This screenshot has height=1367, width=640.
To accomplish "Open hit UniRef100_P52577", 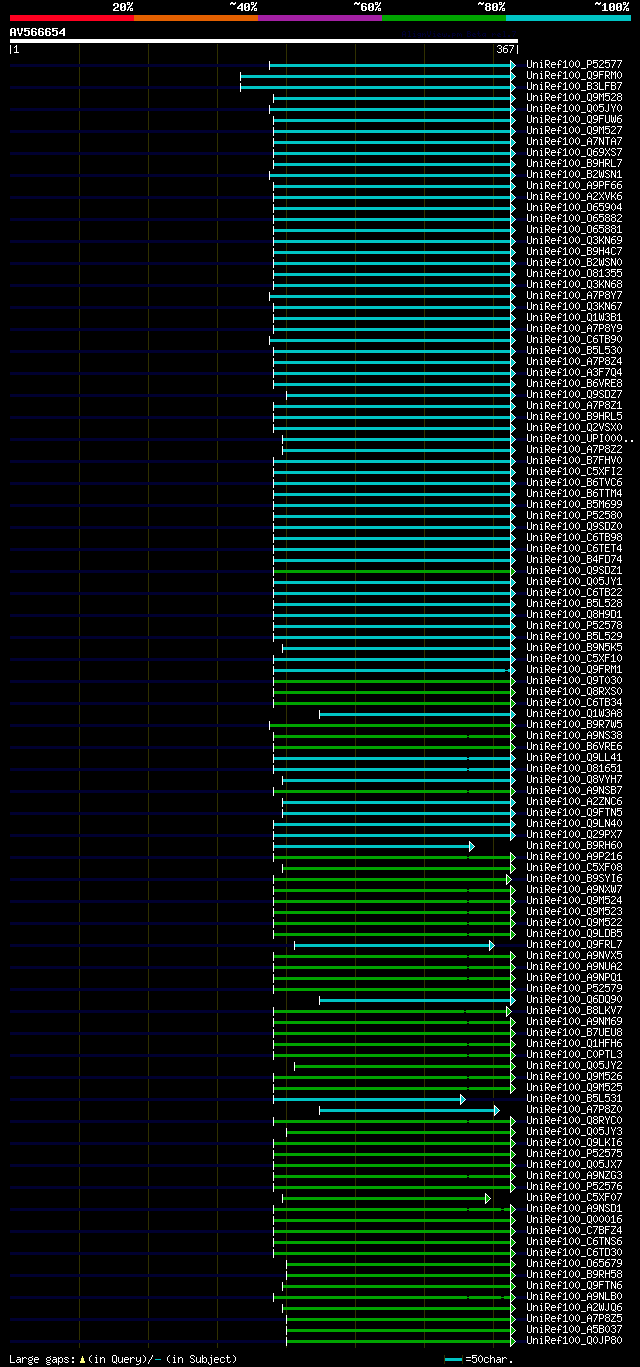I will click(574, 64).
